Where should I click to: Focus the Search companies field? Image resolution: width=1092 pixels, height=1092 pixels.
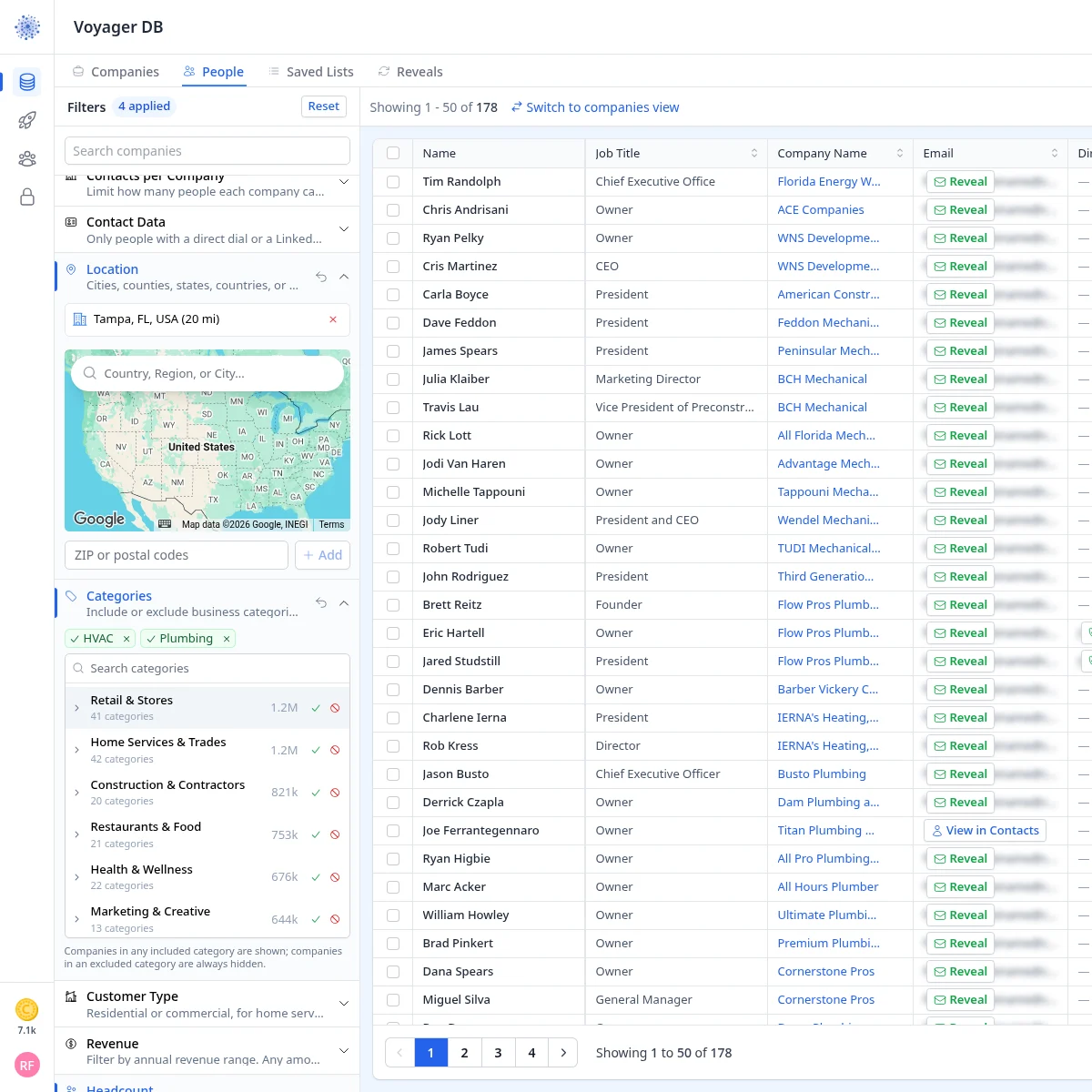207,151
